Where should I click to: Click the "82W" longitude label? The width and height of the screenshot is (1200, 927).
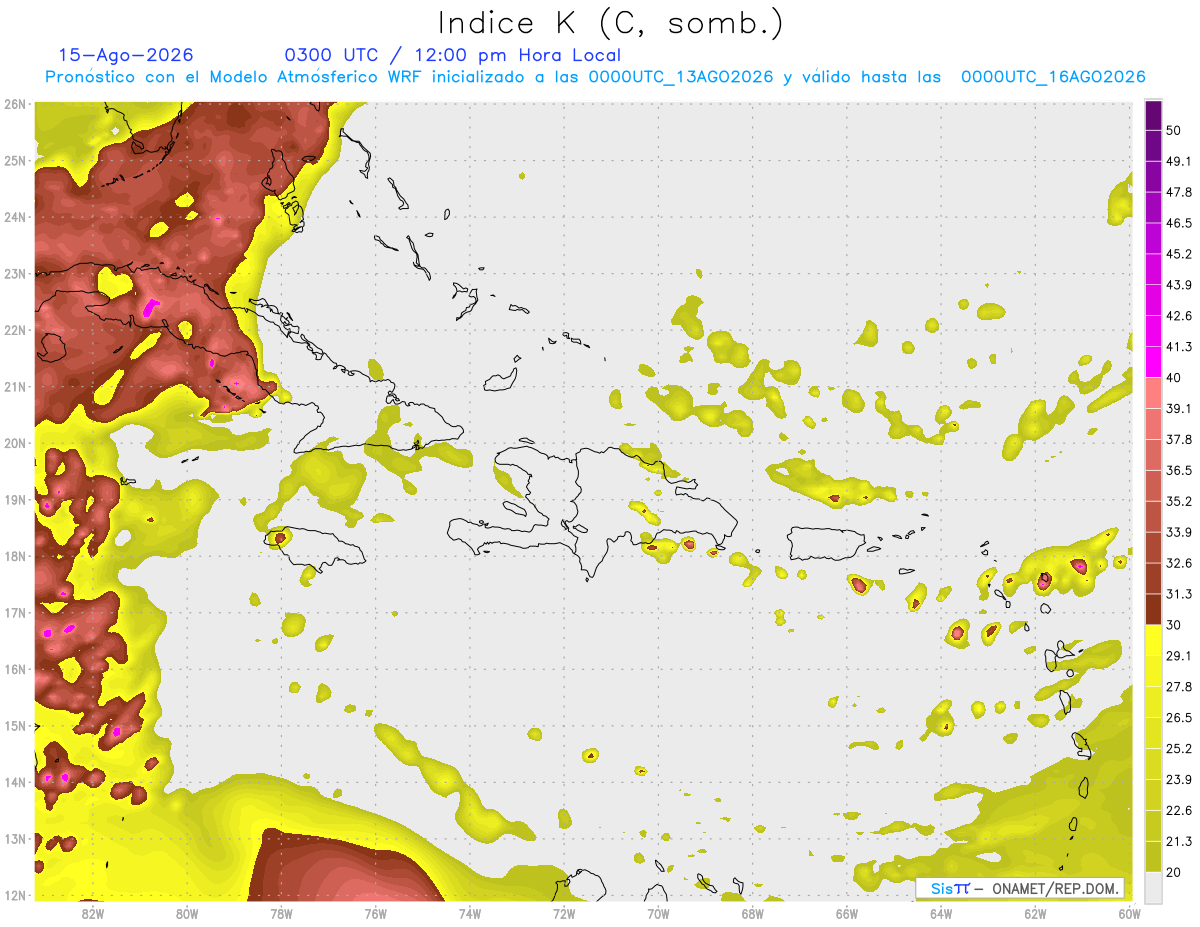pos(92,913)
